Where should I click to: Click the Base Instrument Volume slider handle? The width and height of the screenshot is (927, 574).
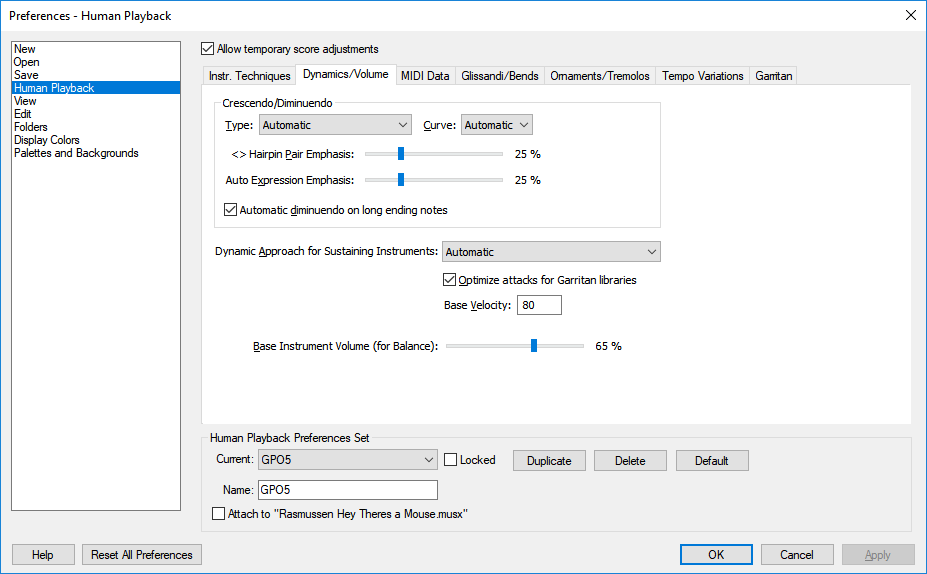tap(534, 346)
